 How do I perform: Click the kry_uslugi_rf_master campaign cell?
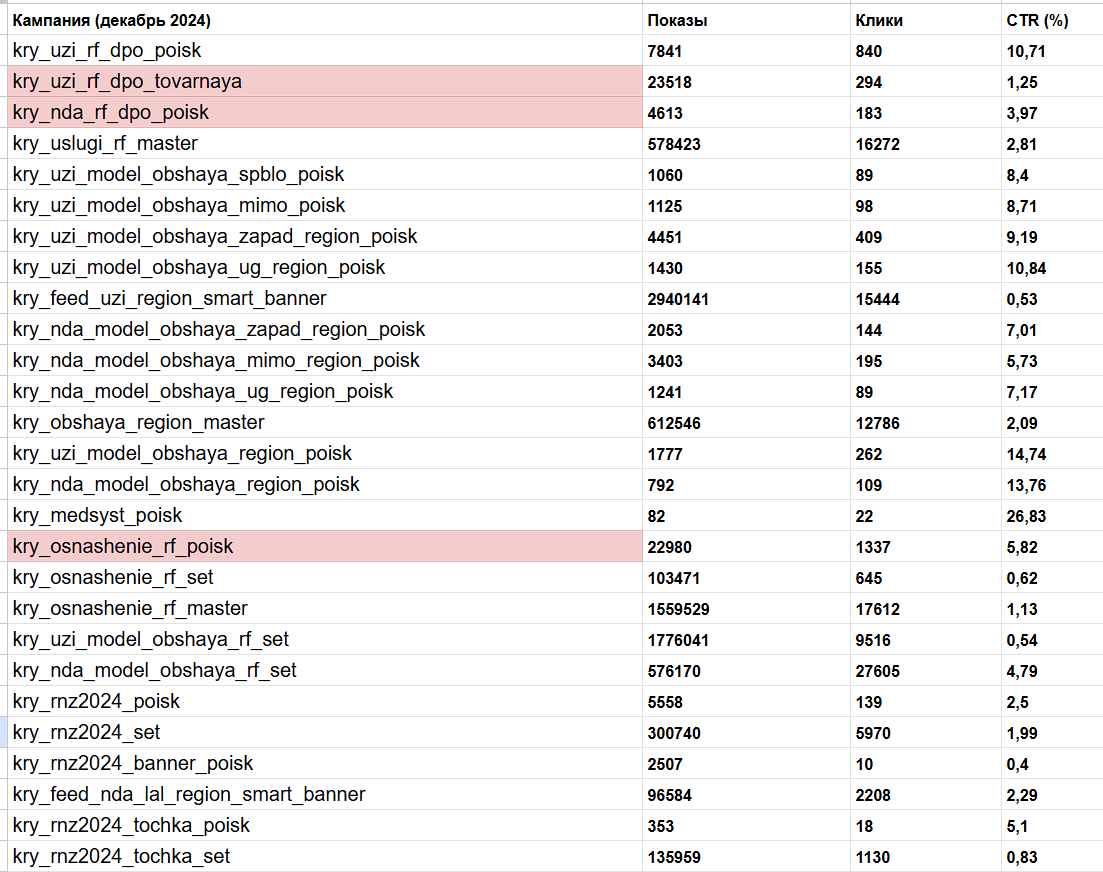coord(105,144)
